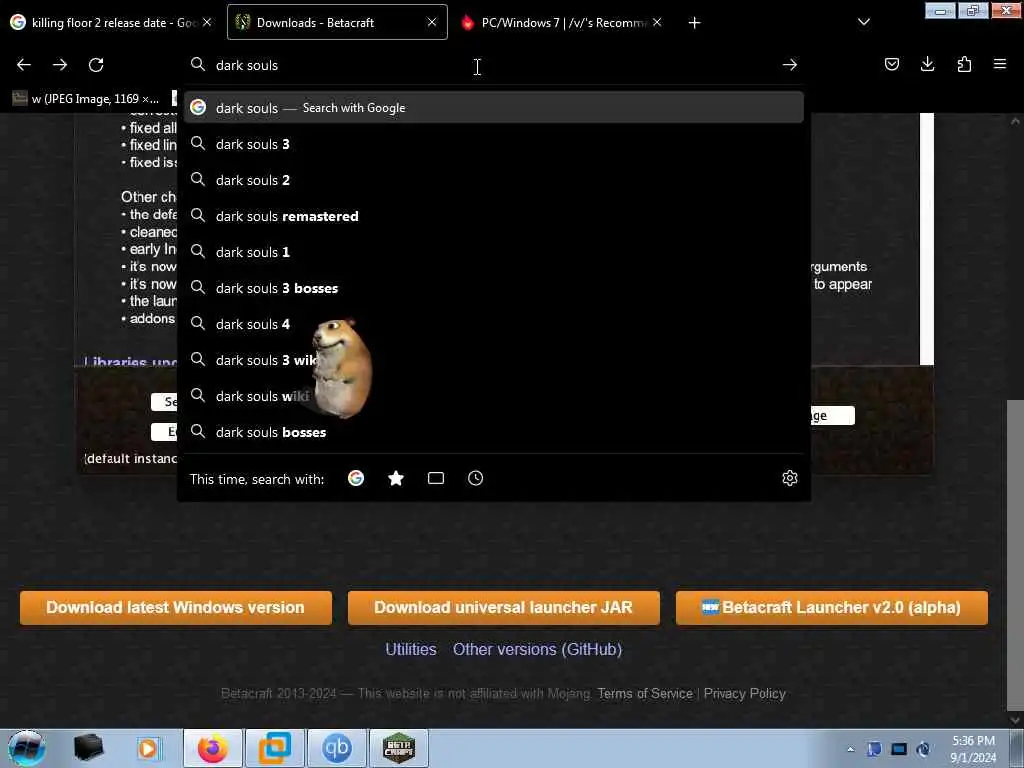This screenshot has width=1024, height=768.
Task: Choose suggestion dark souls 1
Action: tap(494, 252)
